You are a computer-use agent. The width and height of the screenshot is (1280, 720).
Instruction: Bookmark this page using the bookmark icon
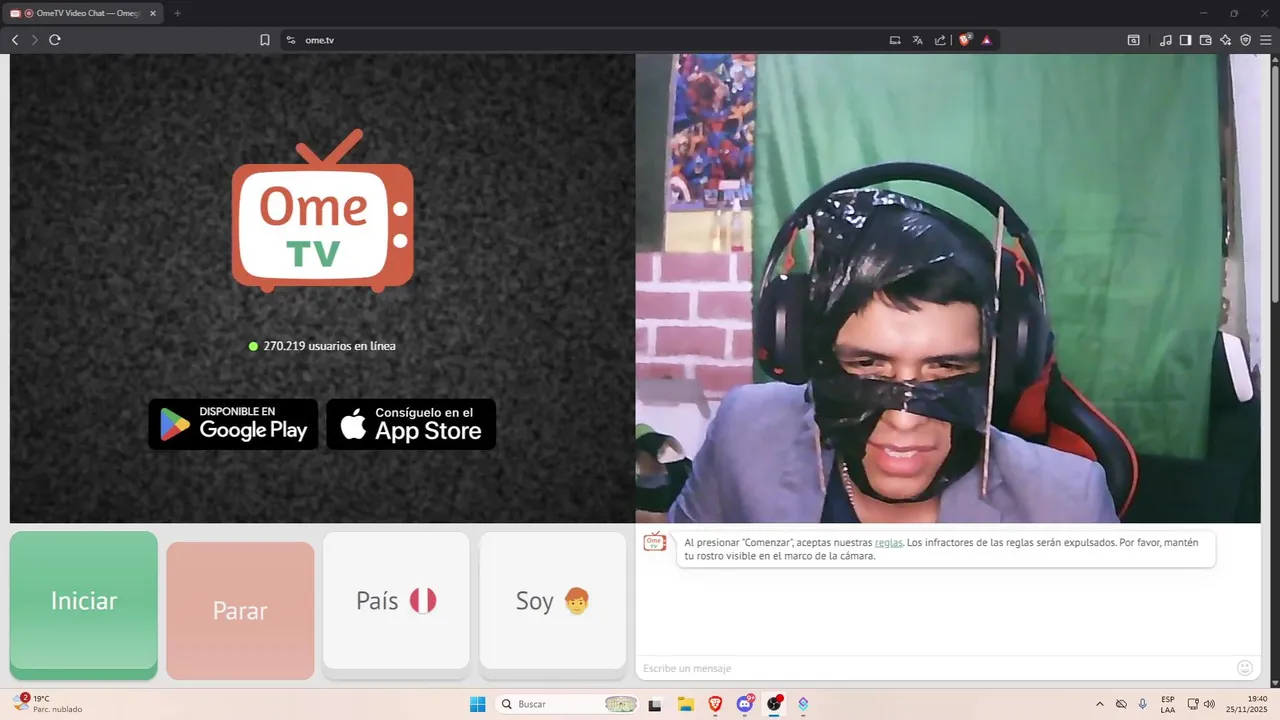tap(265, 40)
